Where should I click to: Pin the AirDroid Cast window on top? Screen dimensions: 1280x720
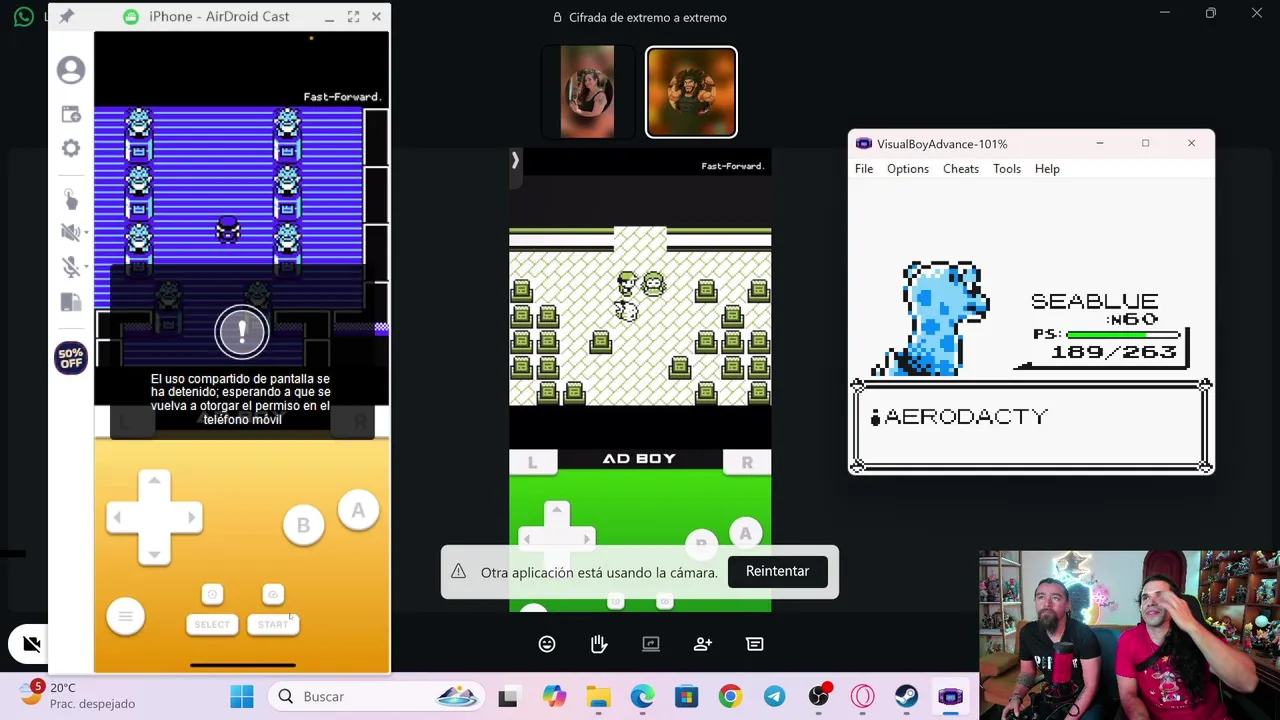(x=66, y=17)
